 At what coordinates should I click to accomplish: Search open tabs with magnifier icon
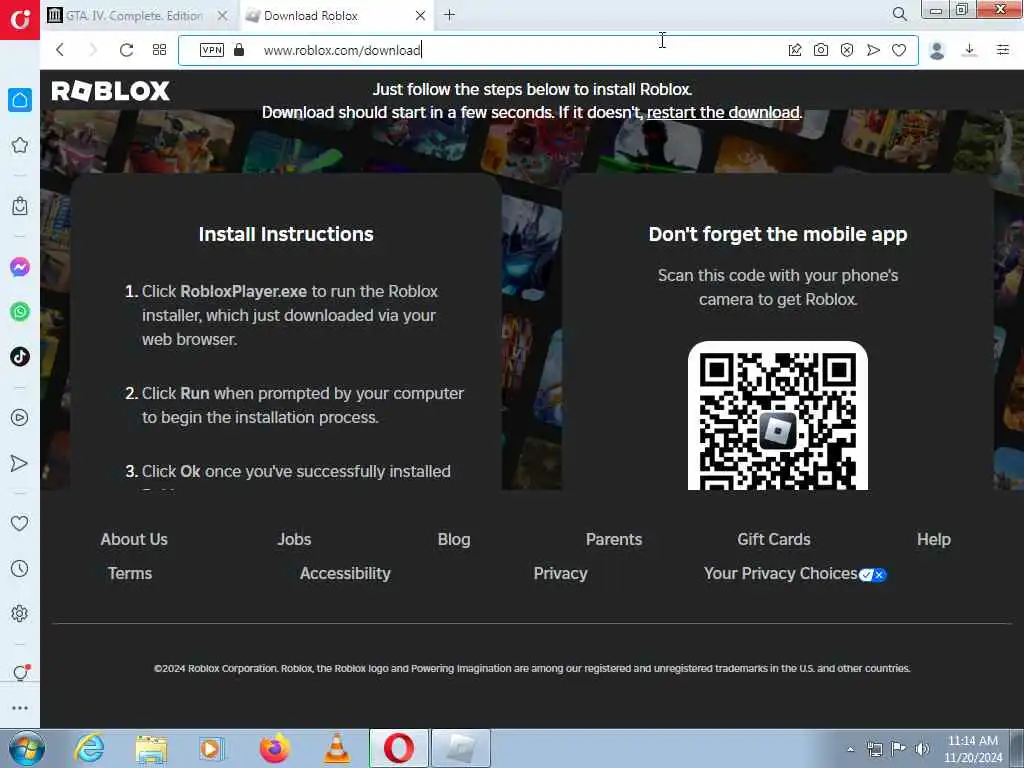click(899, 14)
